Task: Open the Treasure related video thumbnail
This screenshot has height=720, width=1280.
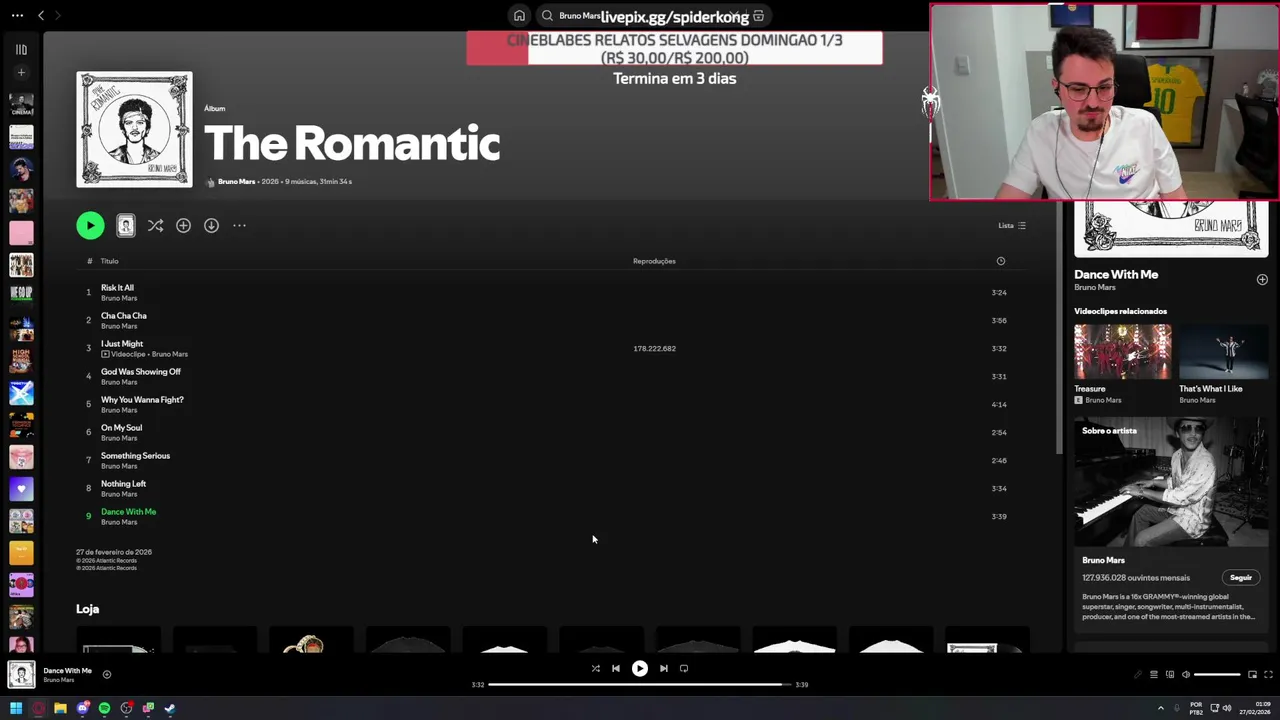Action: coord(1122,351)
